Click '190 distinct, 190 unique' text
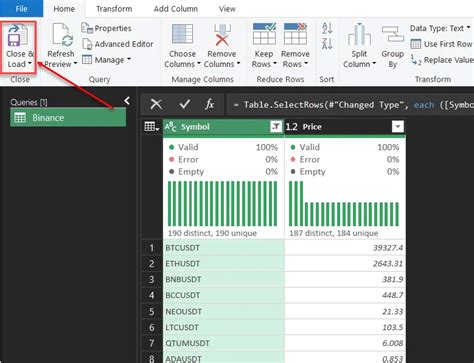The image size is (474, 363). coord(212,233)
